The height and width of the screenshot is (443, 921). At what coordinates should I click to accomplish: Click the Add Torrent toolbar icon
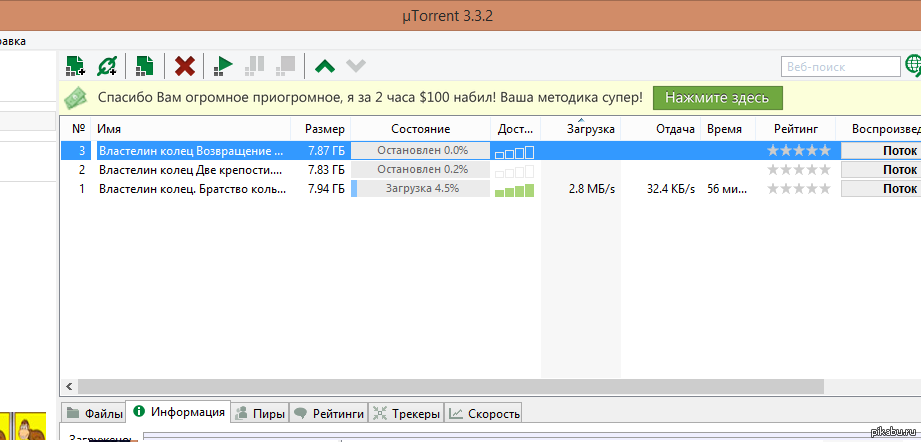(x=75, y=66)
